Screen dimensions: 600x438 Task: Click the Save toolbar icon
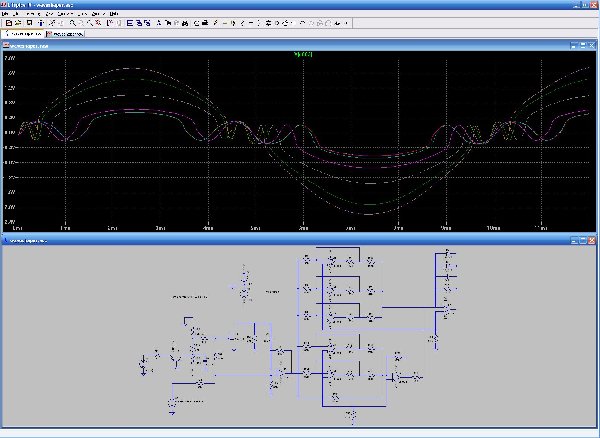(x=29, y=23)
